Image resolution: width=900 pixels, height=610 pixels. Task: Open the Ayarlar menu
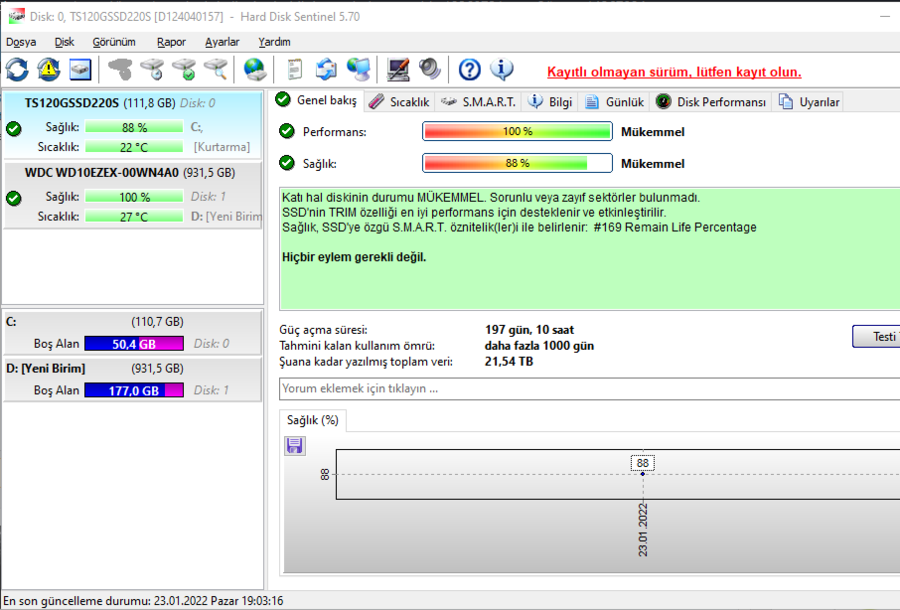pos(222,42)
